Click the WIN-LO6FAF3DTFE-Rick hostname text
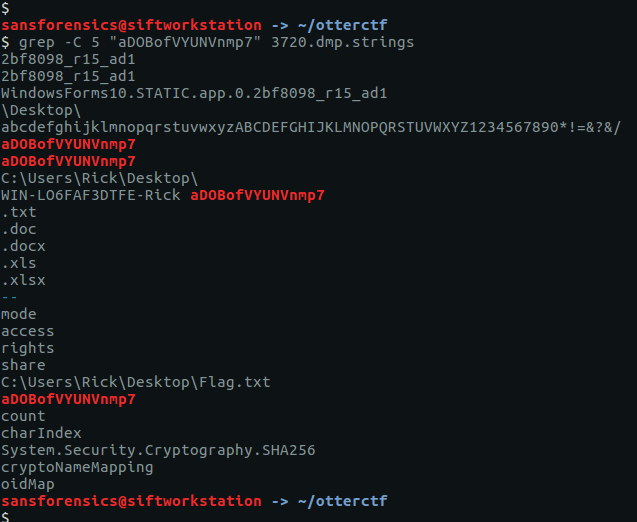 point(91,195)
